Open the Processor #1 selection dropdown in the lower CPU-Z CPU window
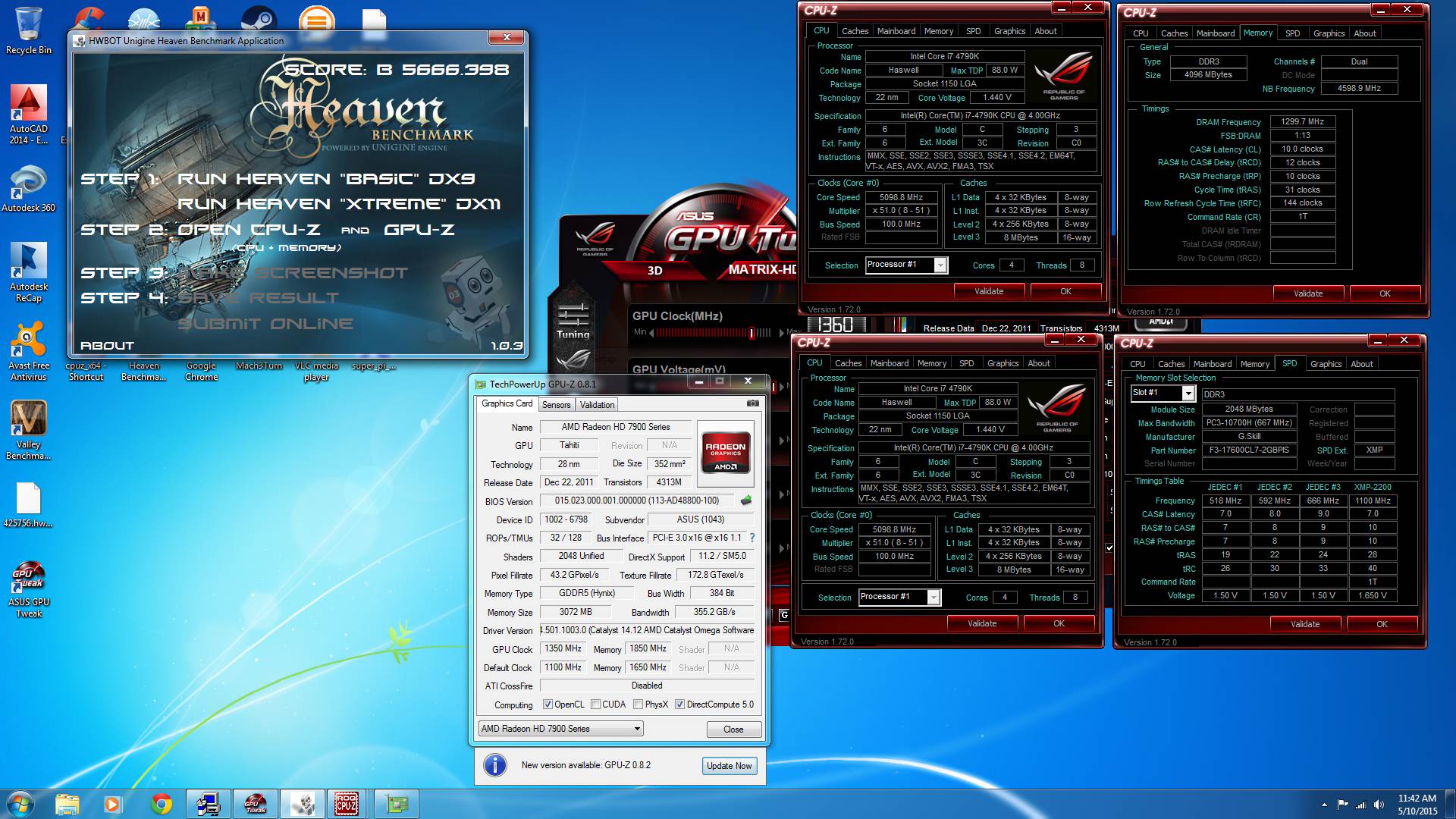The image size is (1456, 819). tap(899, 597)
